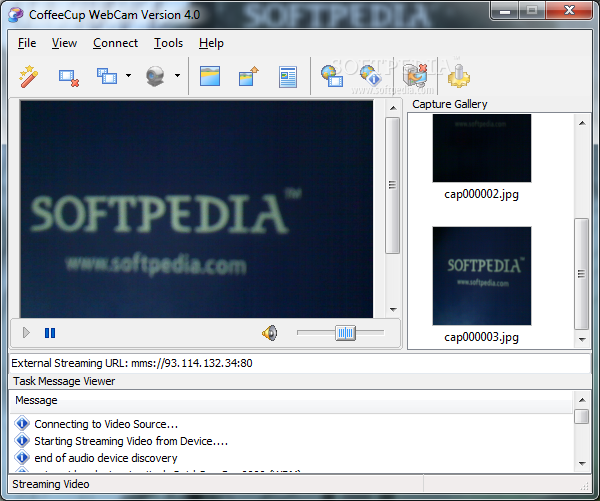The width and height of the screenshot is (600, 501).
Task: Click the remove video source icon
Action: (x=69, y=78)
